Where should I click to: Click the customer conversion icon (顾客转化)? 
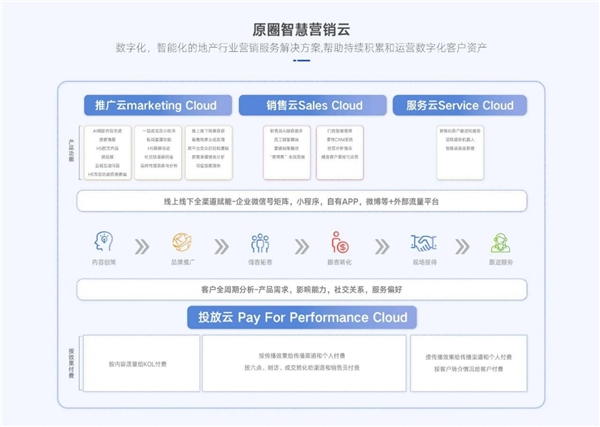[x=338, y=242]
